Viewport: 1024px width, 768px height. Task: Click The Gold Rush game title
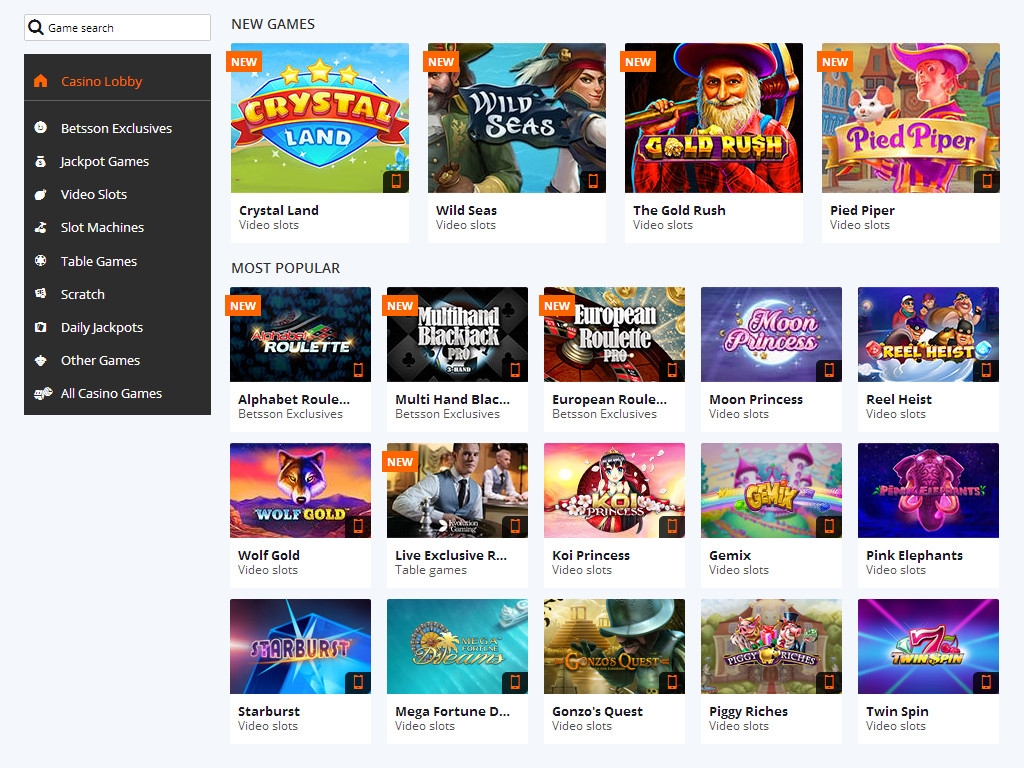(679, 210)
